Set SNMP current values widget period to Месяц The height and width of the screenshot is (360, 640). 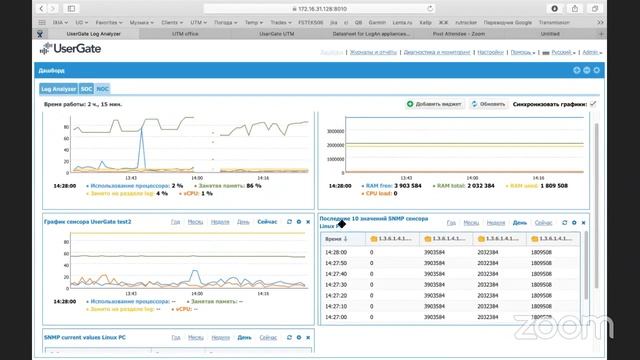pos(196,338)
